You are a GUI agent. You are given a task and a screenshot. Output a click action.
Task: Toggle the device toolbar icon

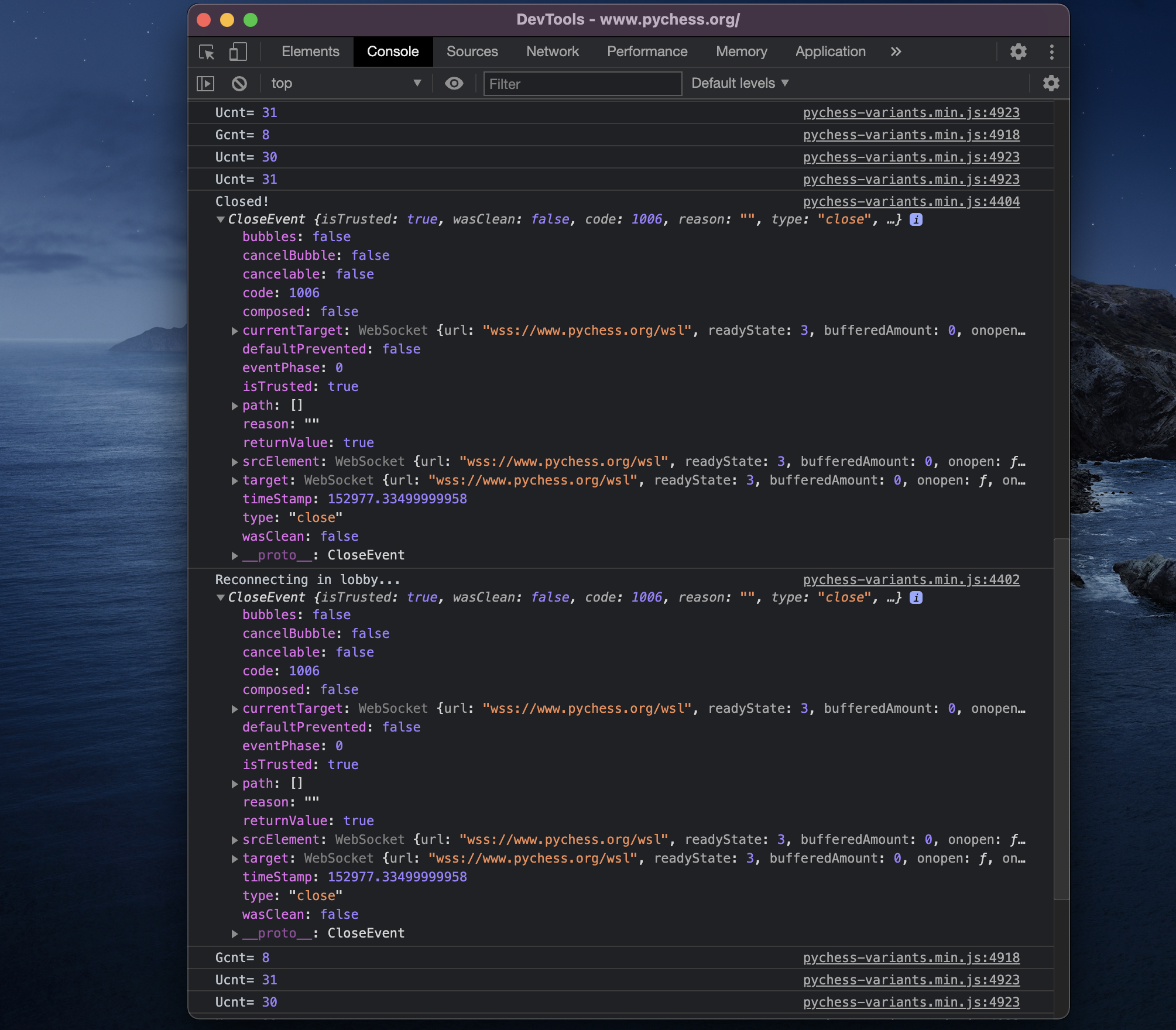[x=238, y=52]
